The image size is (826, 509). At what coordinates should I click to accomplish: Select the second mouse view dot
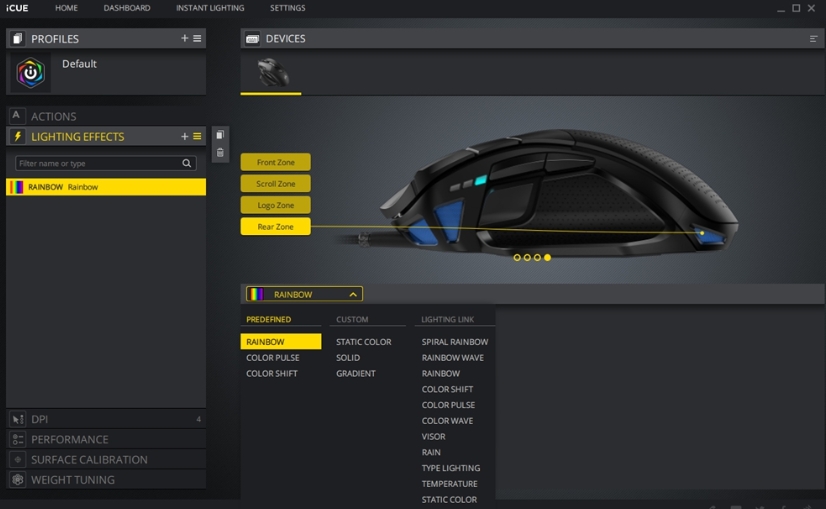pyautogui.click(x=527, y=258)
